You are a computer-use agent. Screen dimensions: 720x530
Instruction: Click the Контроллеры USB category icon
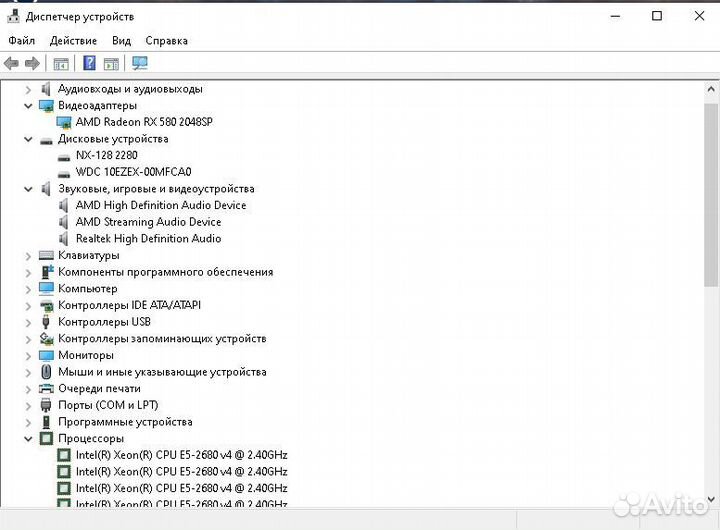(x=46, y=322)
